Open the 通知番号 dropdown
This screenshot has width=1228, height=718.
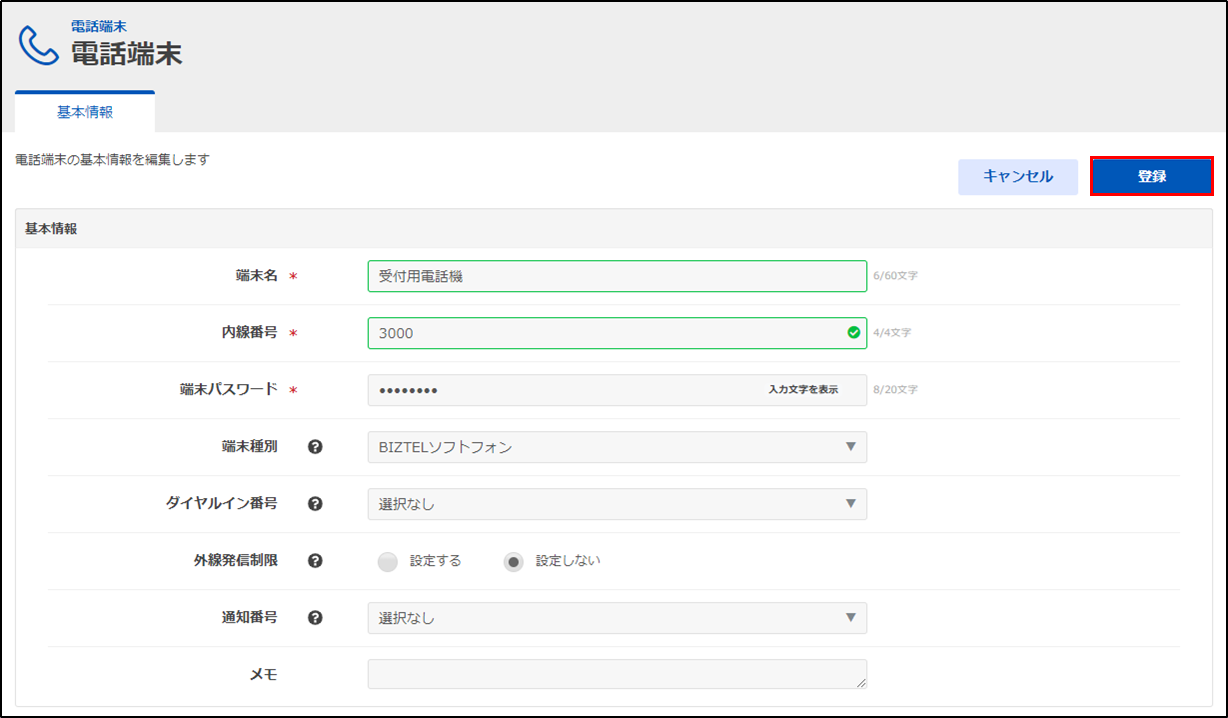617,618
